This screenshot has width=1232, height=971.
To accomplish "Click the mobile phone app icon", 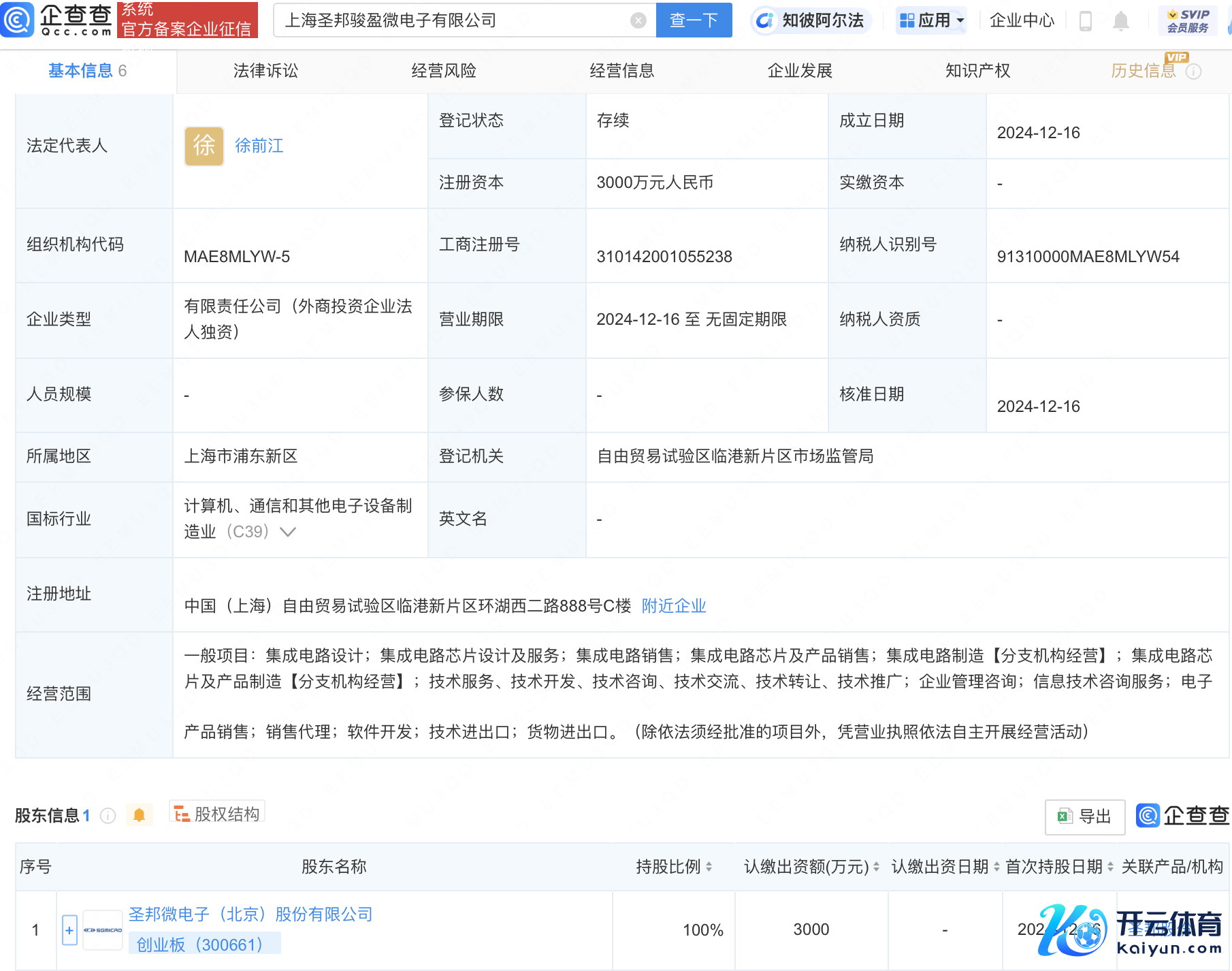I will tap(1086, 21).
